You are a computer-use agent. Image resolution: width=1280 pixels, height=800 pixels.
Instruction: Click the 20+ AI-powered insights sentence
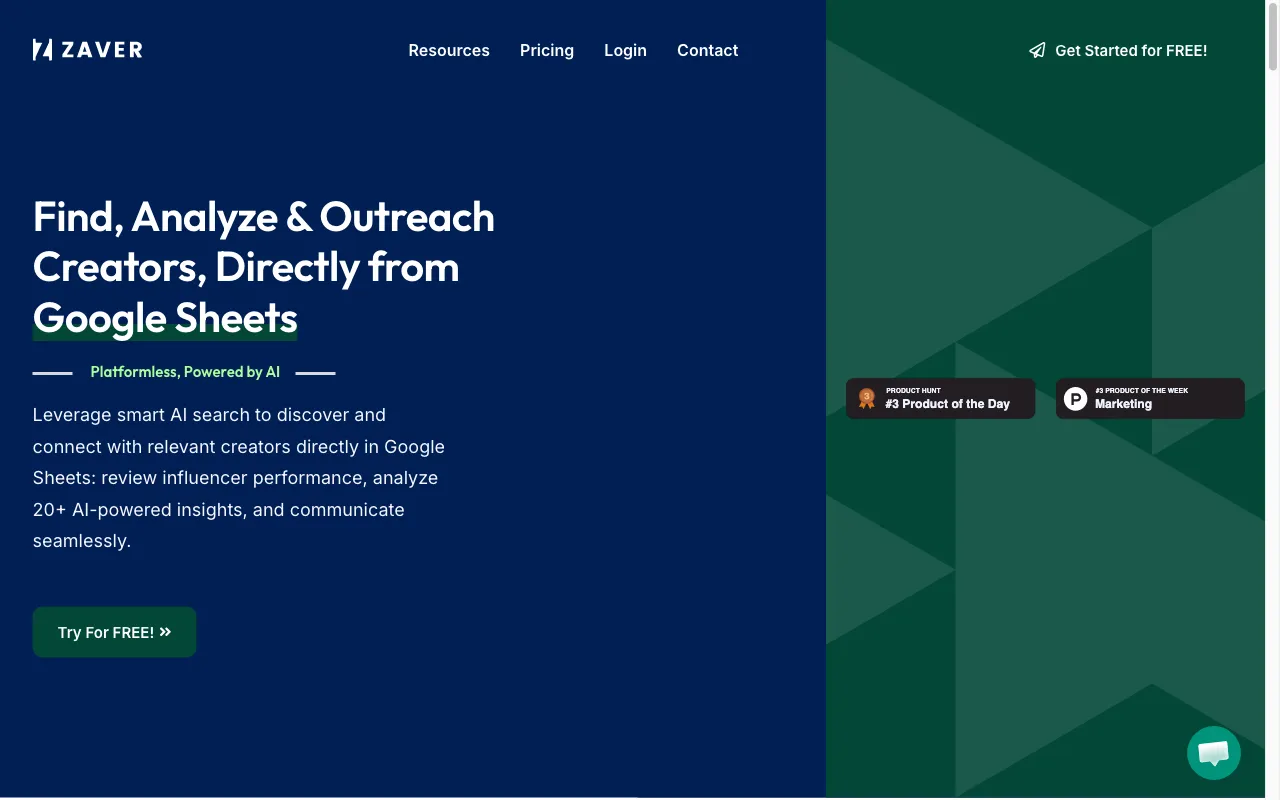pos(219,510)
